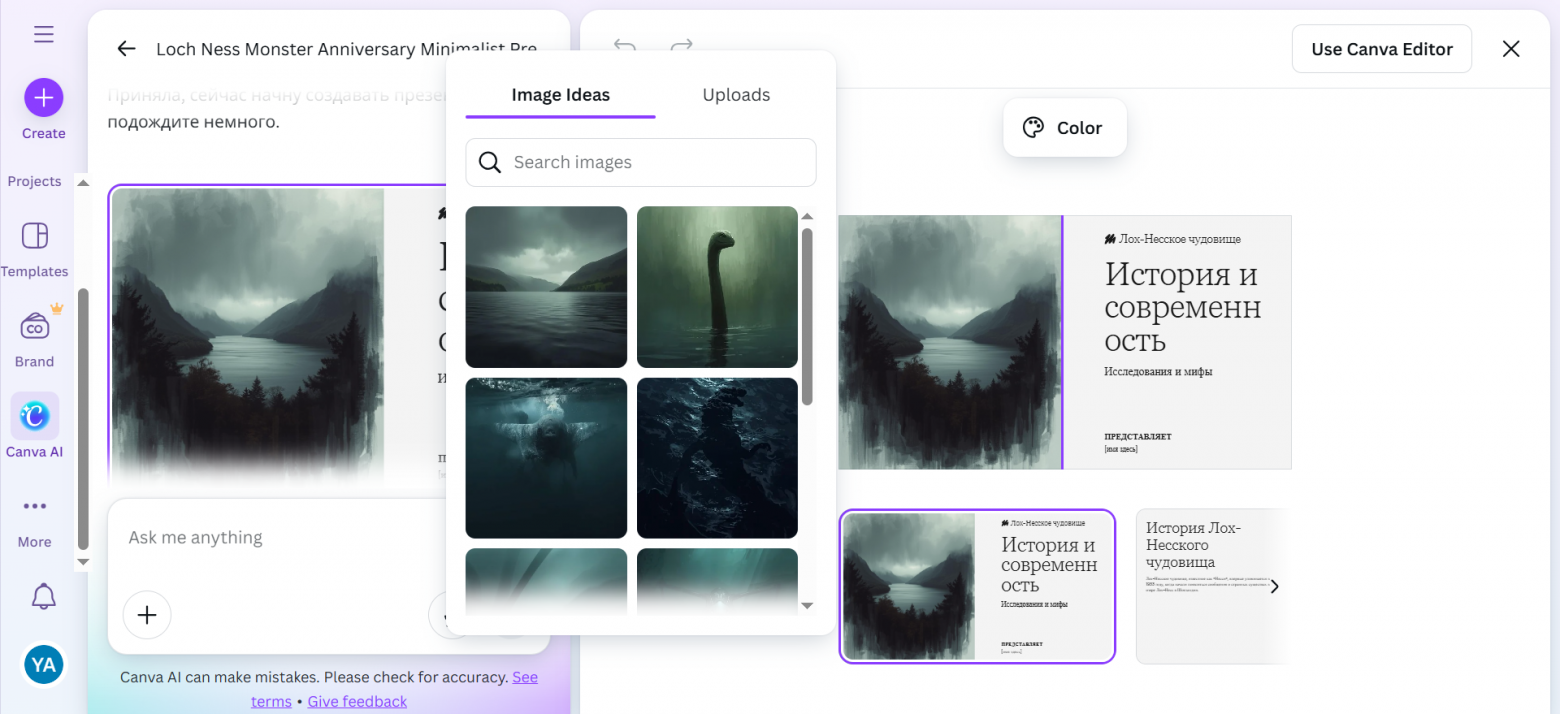Switch to the Uploads tab
The height and width of the screenshot is (714, 1560).
pos(736,95)
